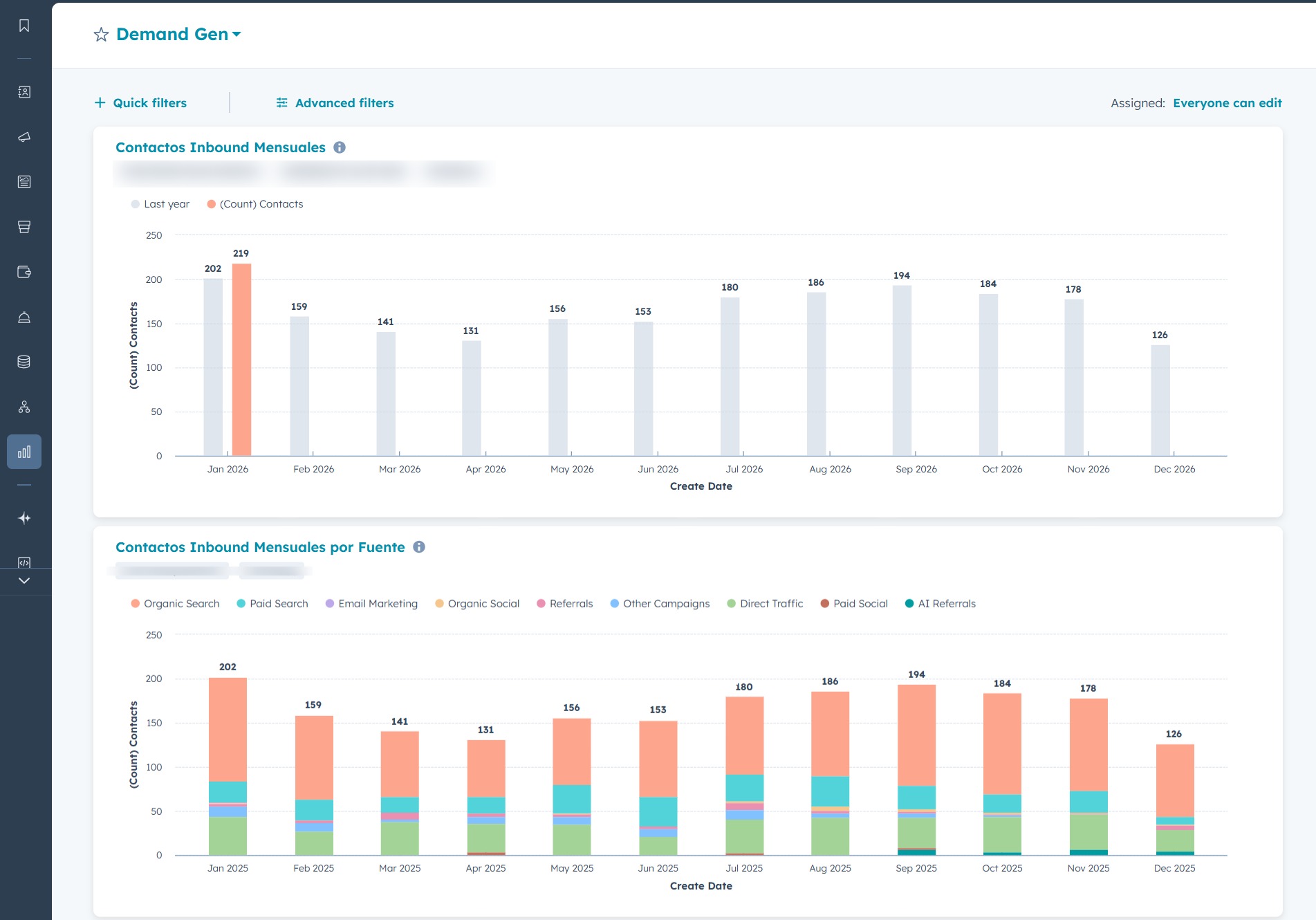Open the code brackets icon in sidebar

coord(24,562)
